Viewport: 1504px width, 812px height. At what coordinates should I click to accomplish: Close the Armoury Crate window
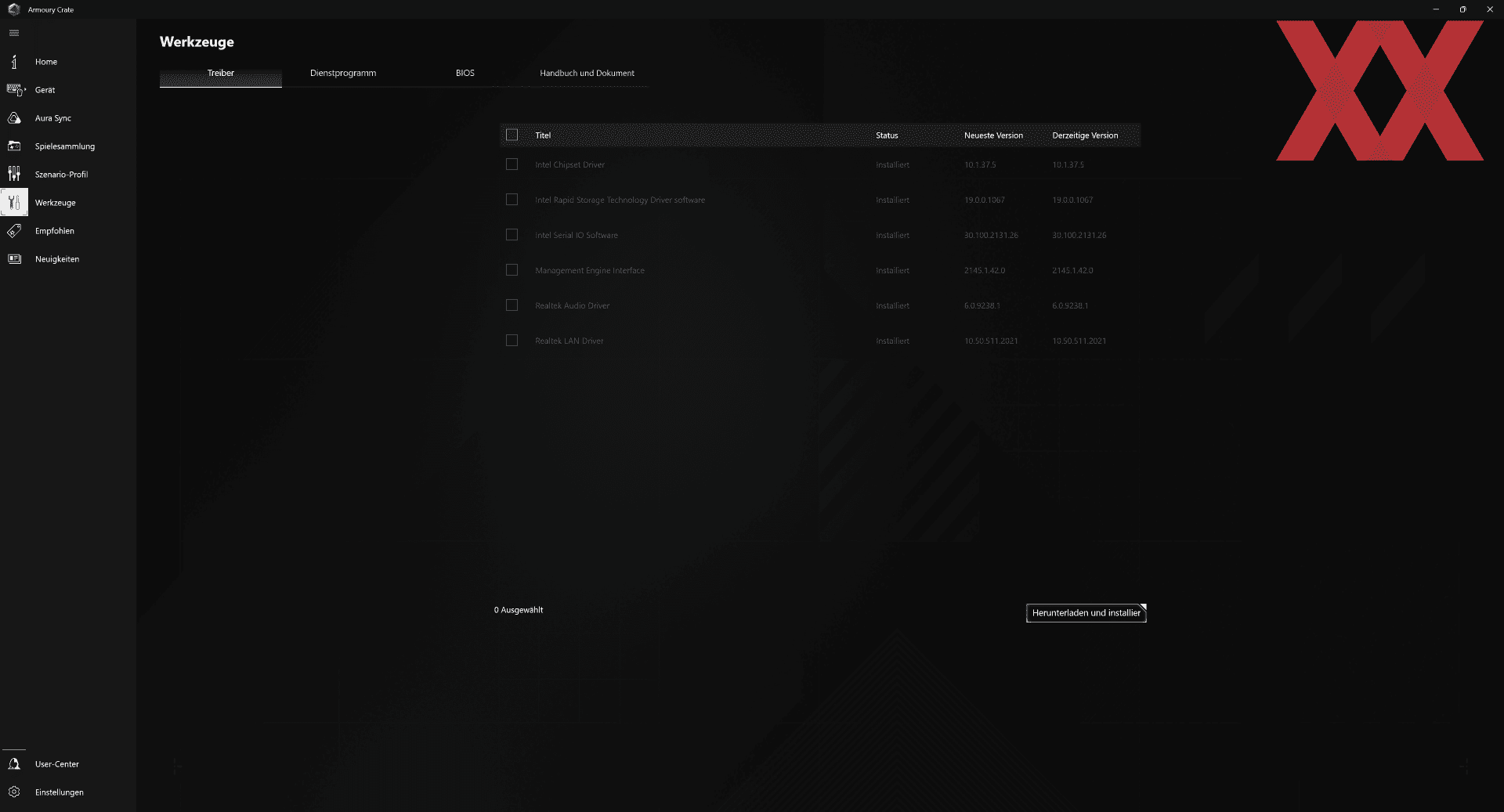tap(1490, 9)
